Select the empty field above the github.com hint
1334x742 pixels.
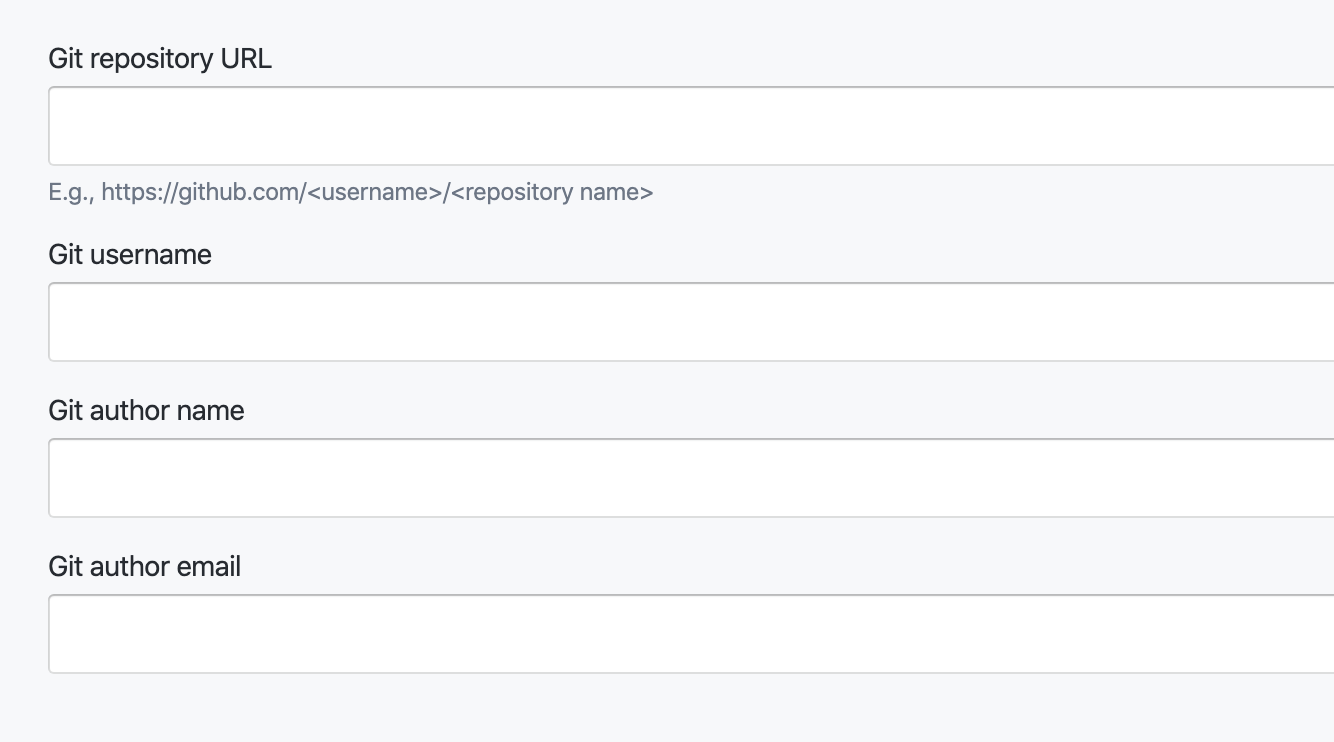(691, 126)
